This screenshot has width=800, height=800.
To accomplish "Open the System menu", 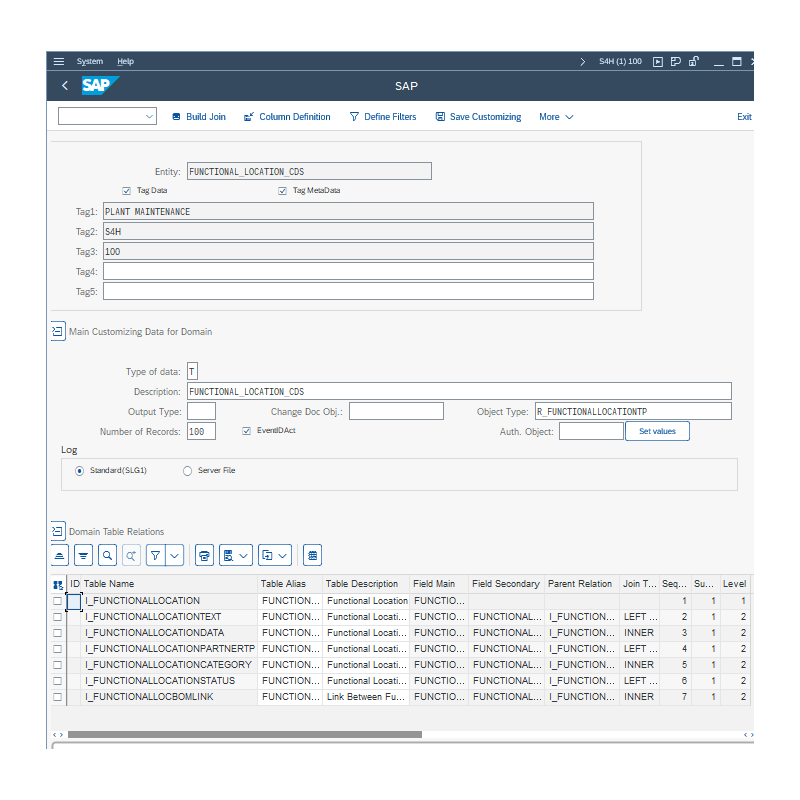I will tap(90, 61).
